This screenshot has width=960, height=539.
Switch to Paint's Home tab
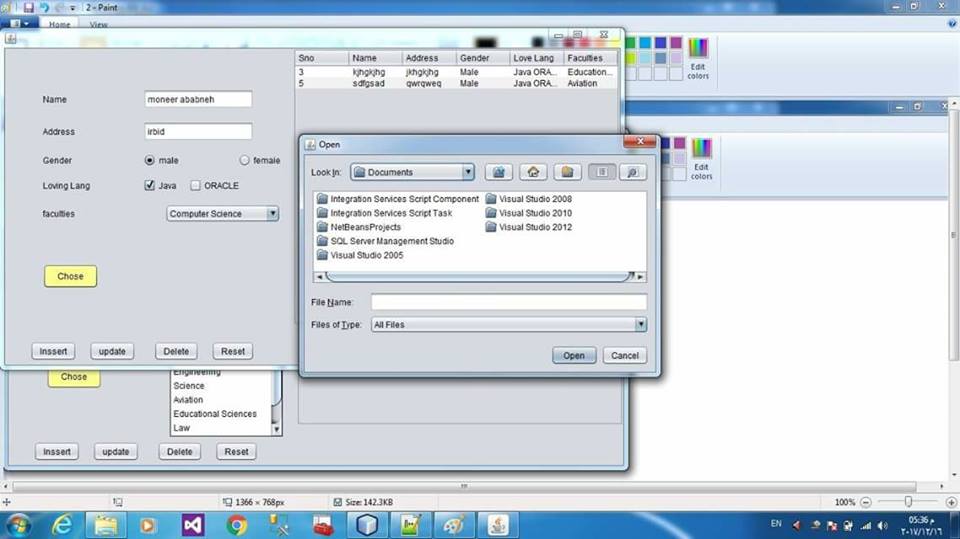click(59, 24)
